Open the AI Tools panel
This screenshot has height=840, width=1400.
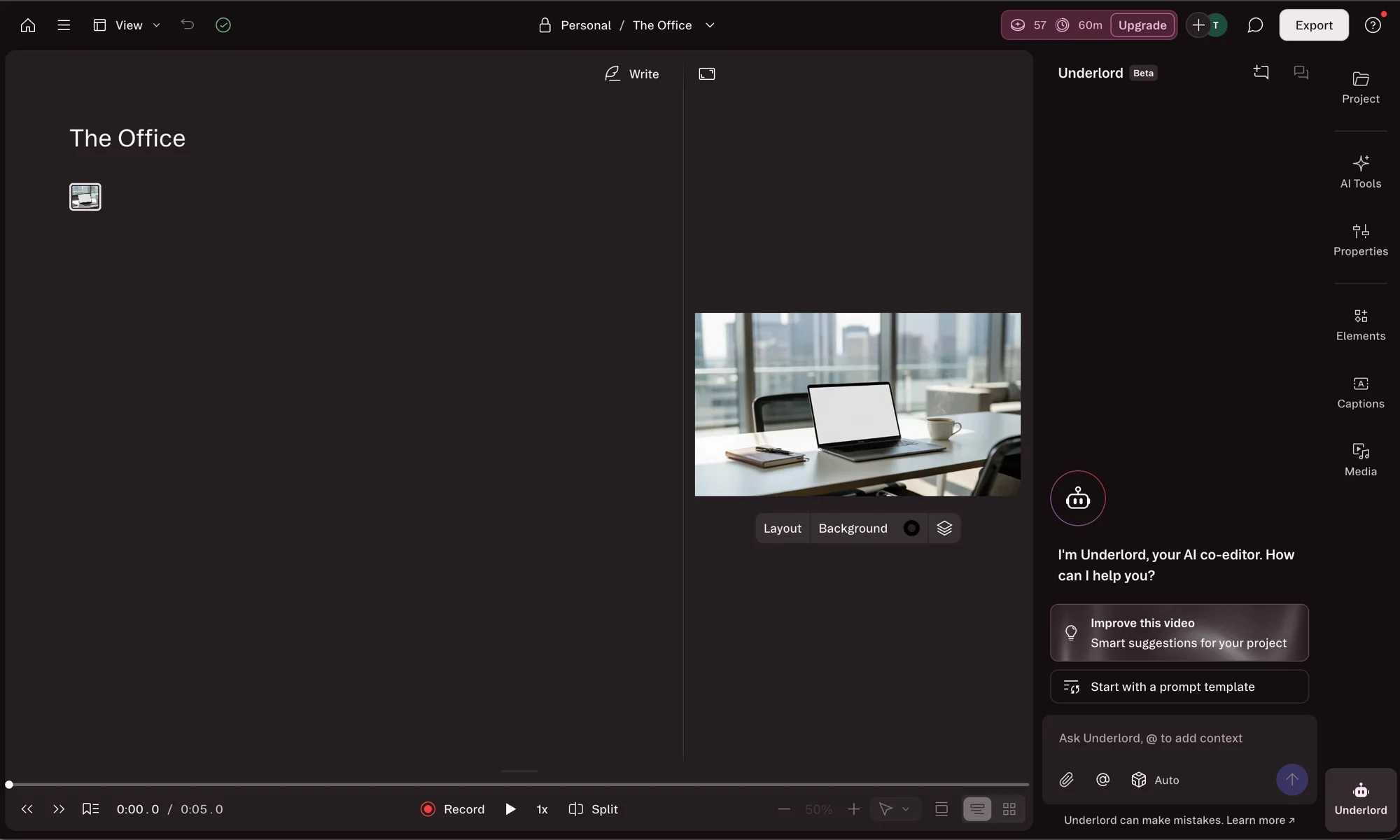click(x=1361, y=172)
